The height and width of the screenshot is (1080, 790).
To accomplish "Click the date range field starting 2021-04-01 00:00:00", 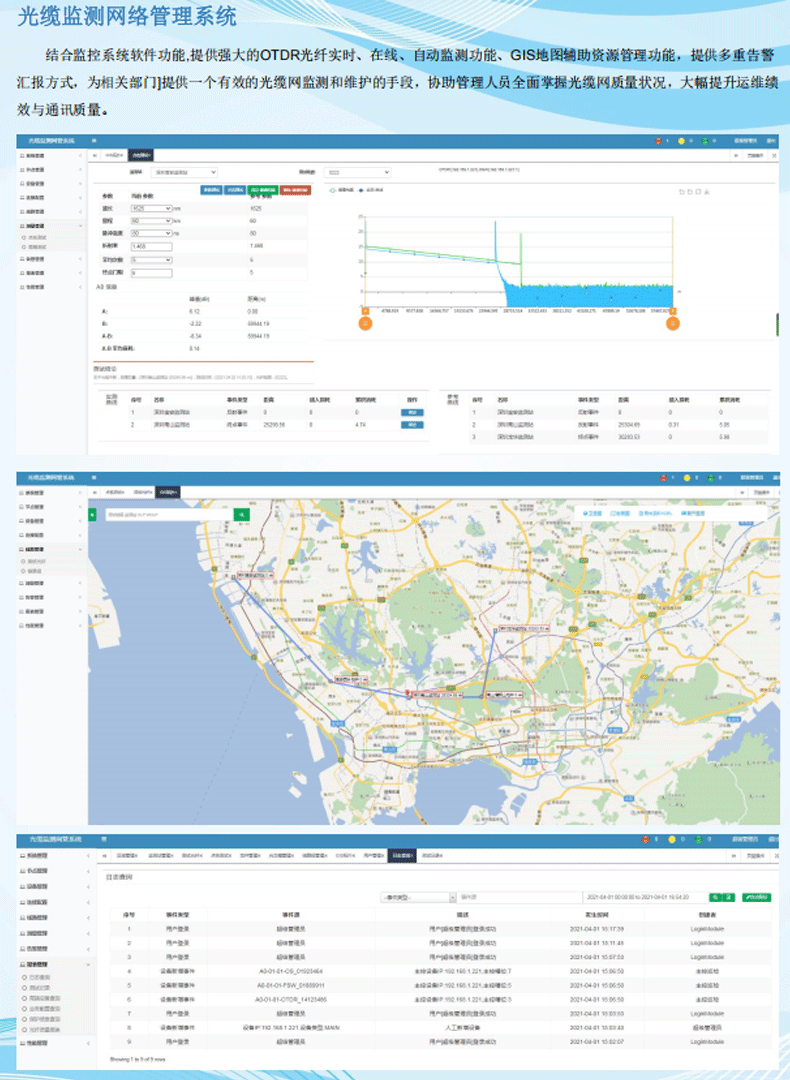I will [x=645, y=897].
